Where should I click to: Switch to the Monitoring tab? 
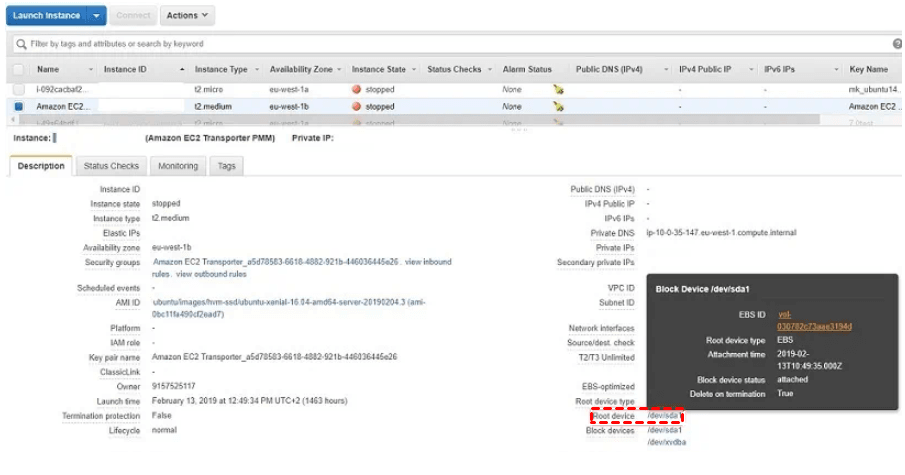(178, 166)
